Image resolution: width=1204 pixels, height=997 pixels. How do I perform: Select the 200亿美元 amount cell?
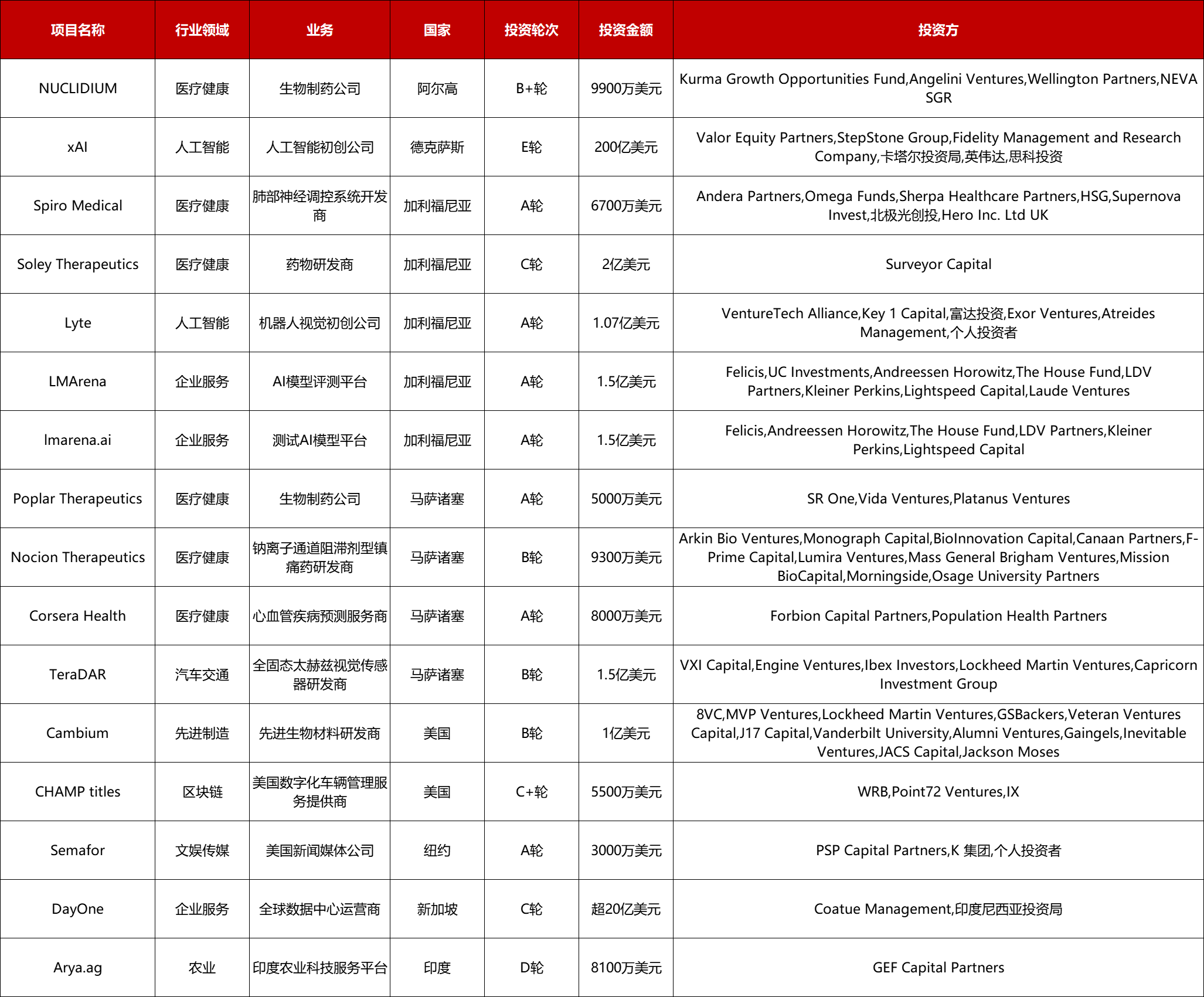point(625,147)
